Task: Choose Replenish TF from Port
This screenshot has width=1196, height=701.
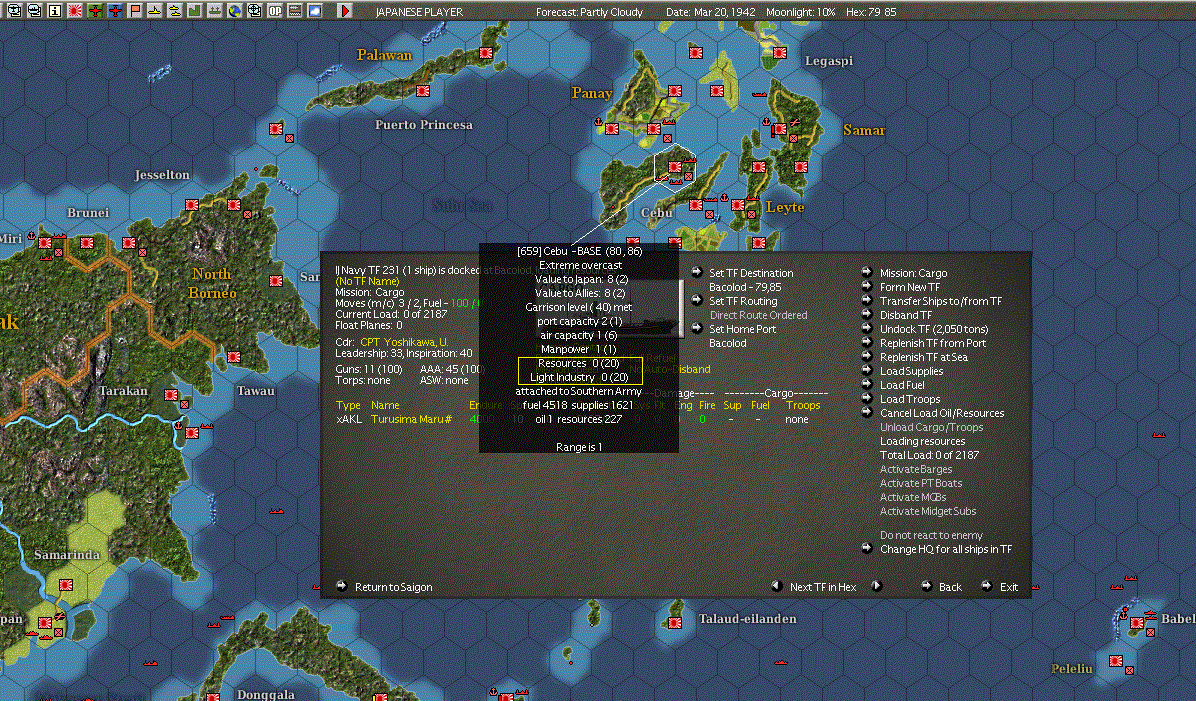Action: click(932, 343)
